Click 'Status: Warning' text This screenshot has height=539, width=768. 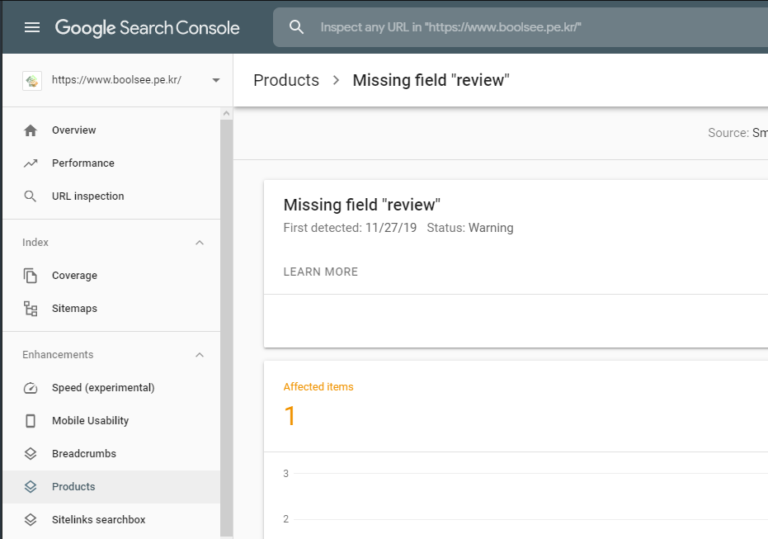pos(470,228)
